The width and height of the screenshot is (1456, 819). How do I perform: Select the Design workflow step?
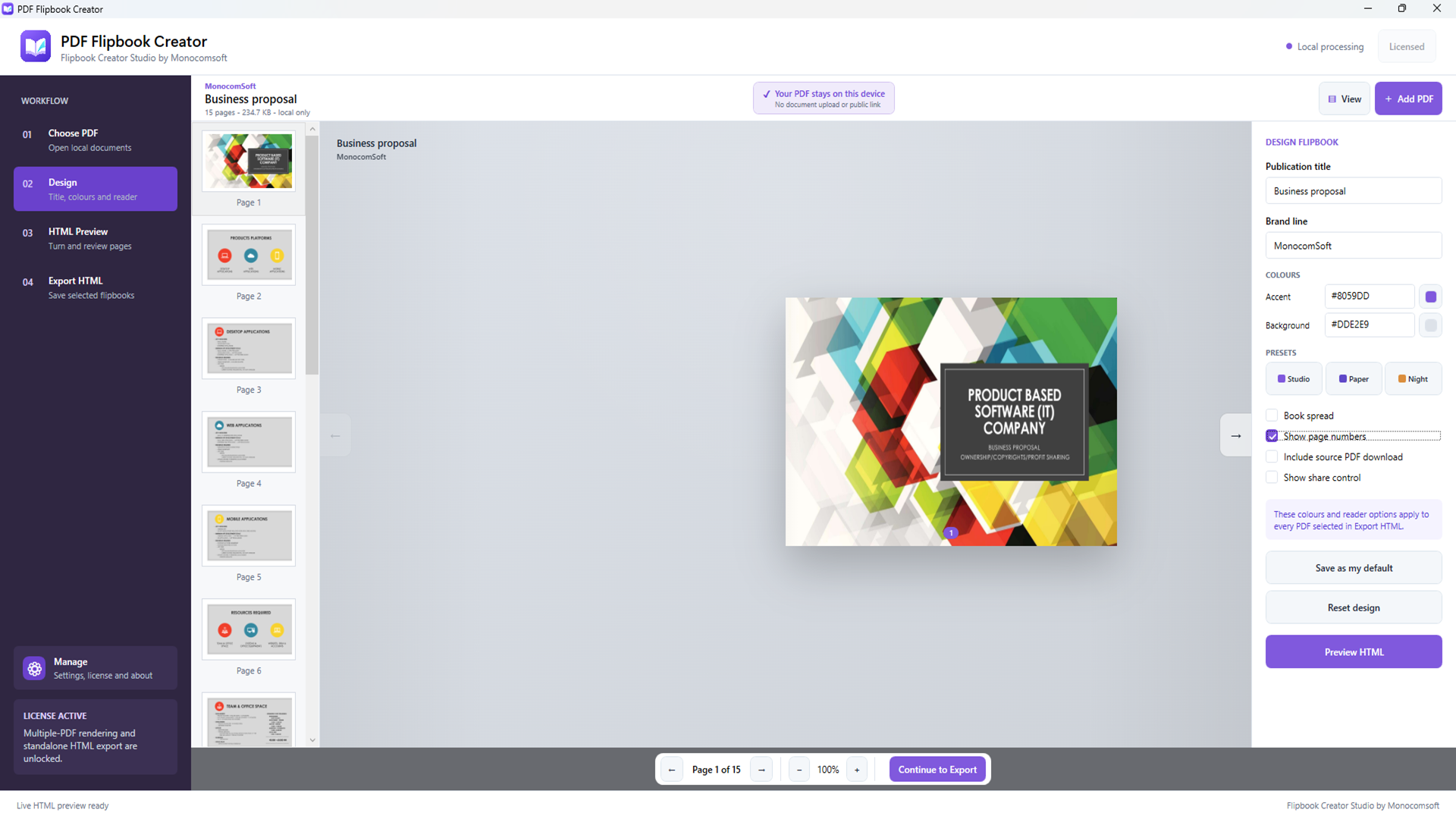tap(96, 189)
